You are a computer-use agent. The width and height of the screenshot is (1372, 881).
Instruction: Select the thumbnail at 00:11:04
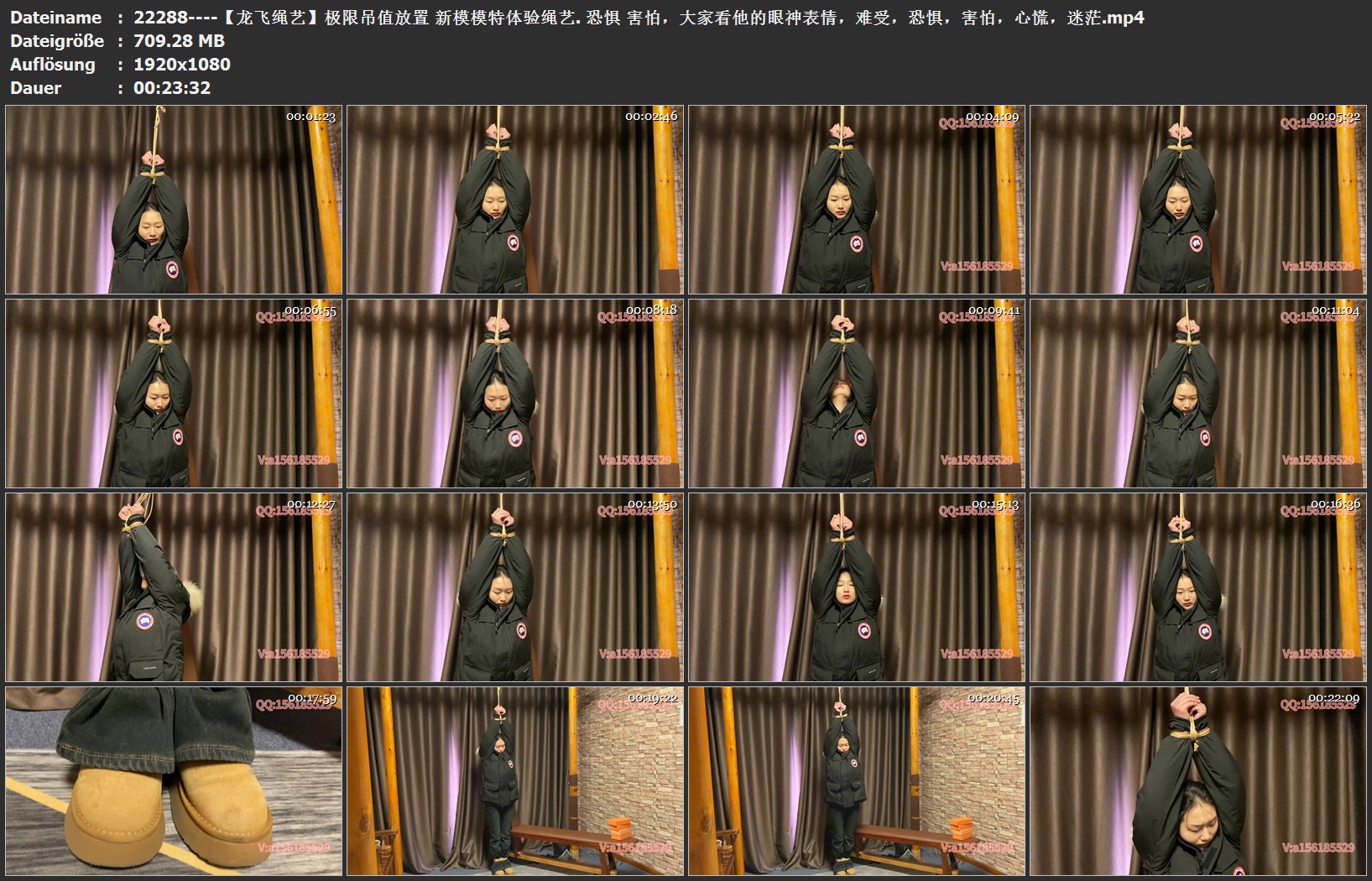[1198, 394]
